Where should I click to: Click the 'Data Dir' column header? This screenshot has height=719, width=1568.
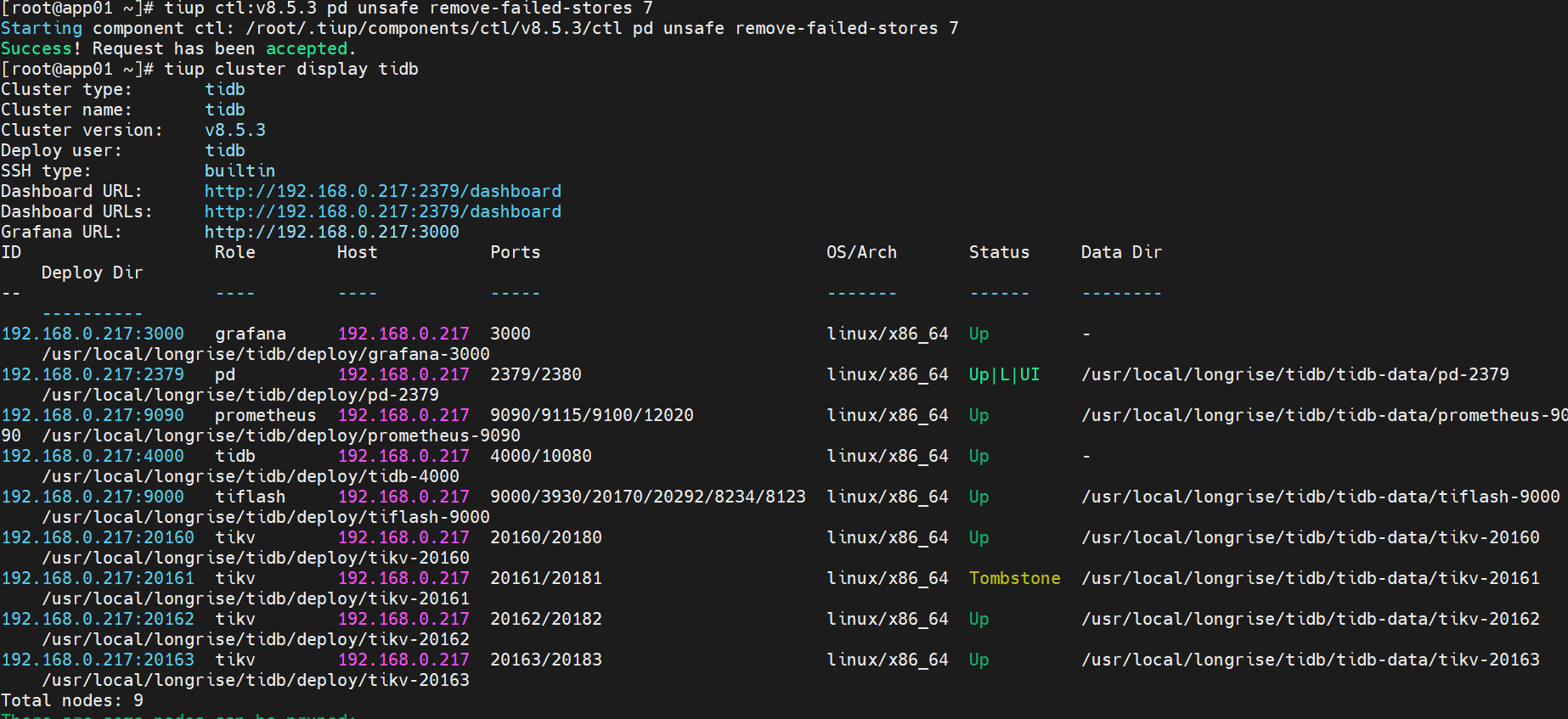tap(1121, 252)
